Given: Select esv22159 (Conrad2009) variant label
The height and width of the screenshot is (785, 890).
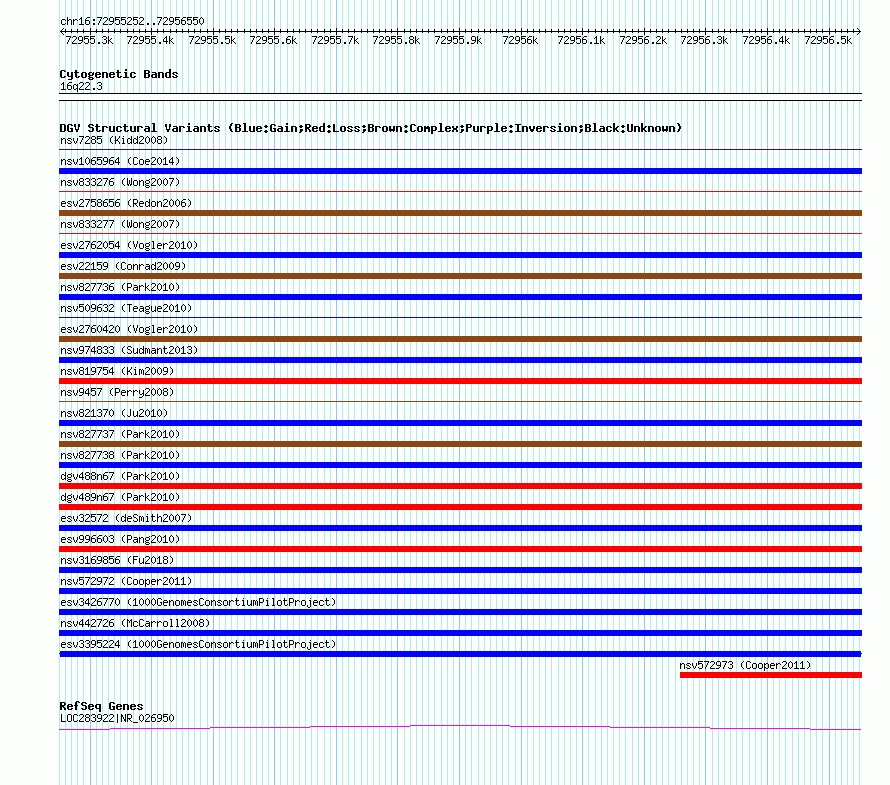Looking at the screenshot, I should (x=123, y=266).
